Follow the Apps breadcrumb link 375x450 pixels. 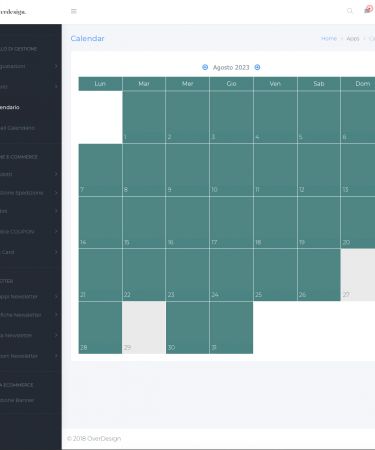click(353, 39)
